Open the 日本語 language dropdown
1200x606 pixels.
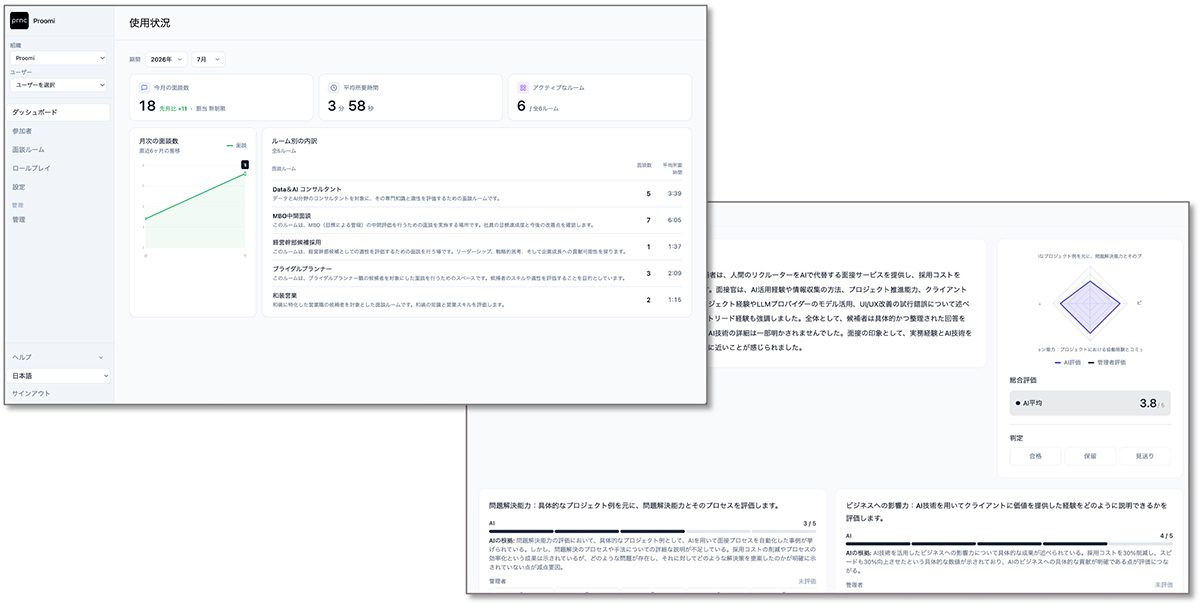tap(59, 376)
